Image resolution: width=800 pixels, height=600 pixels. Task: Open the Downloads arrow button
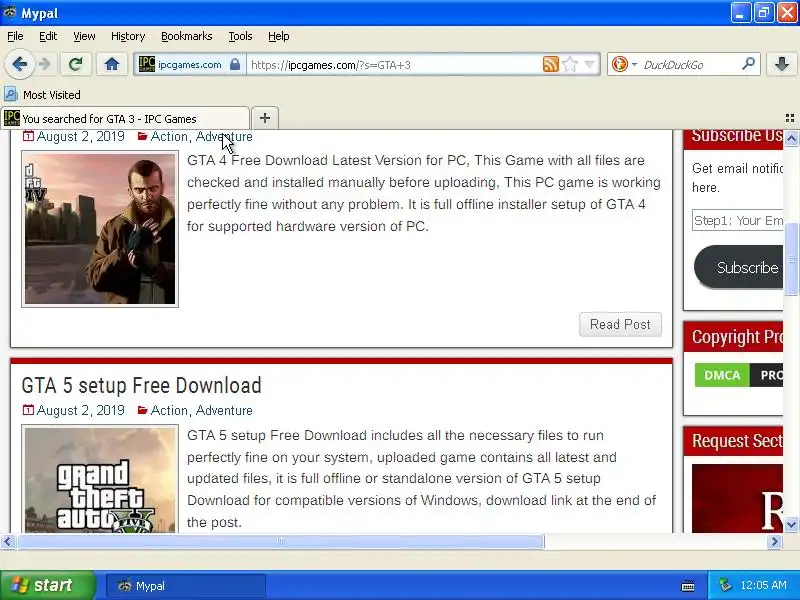[782, 64]
